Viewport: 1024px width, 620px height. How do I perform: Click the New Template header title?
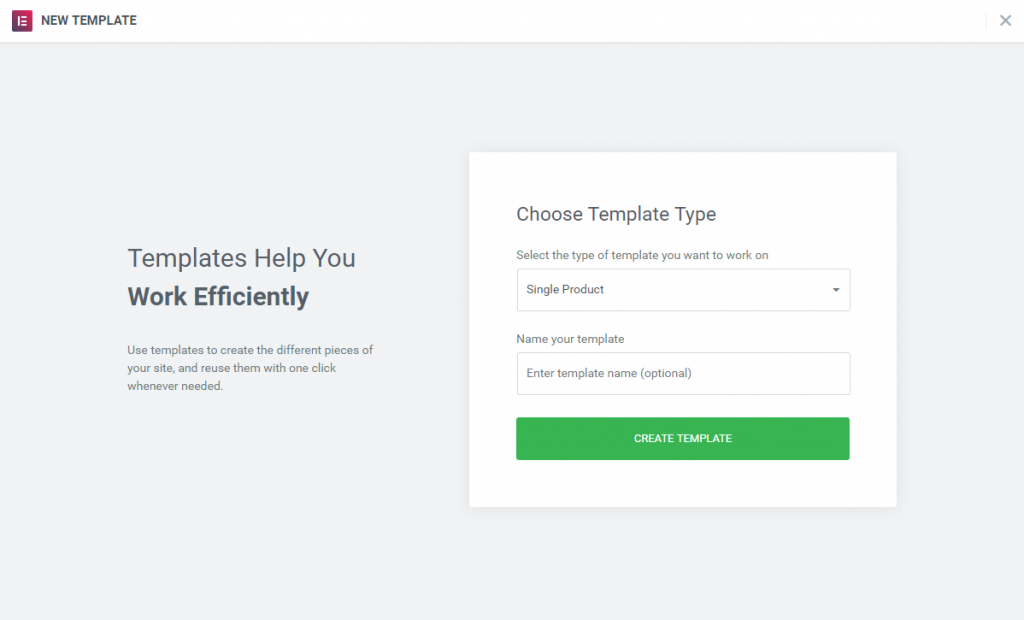(89, 20)
